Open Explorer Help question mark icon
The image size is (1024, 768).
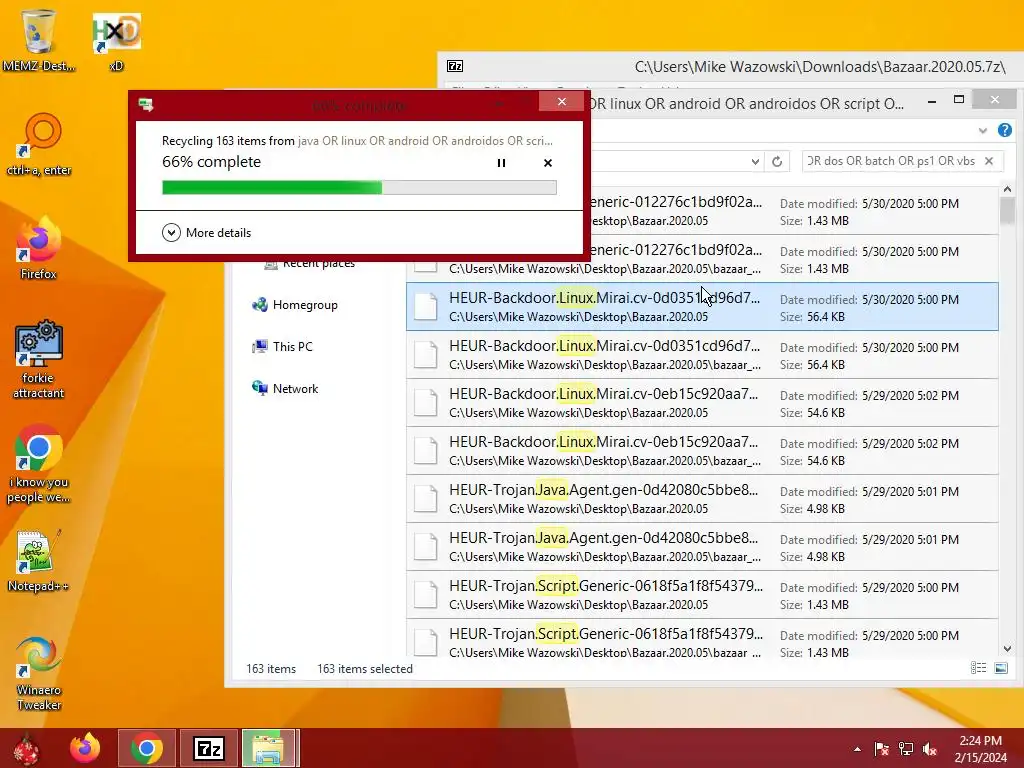pyautogui.click(x=1004, y=131)
